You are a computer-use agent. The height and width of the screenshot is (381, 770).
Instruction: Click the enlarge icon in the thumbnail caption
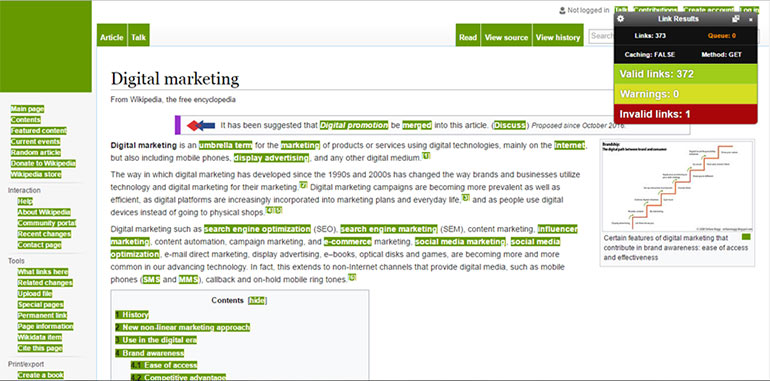[746, 237]
